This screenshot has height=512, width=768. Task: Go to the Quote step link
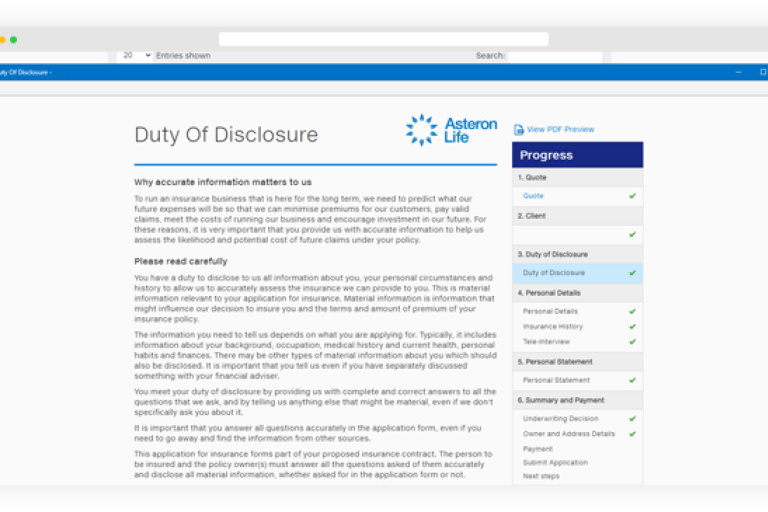coord(533,196)
